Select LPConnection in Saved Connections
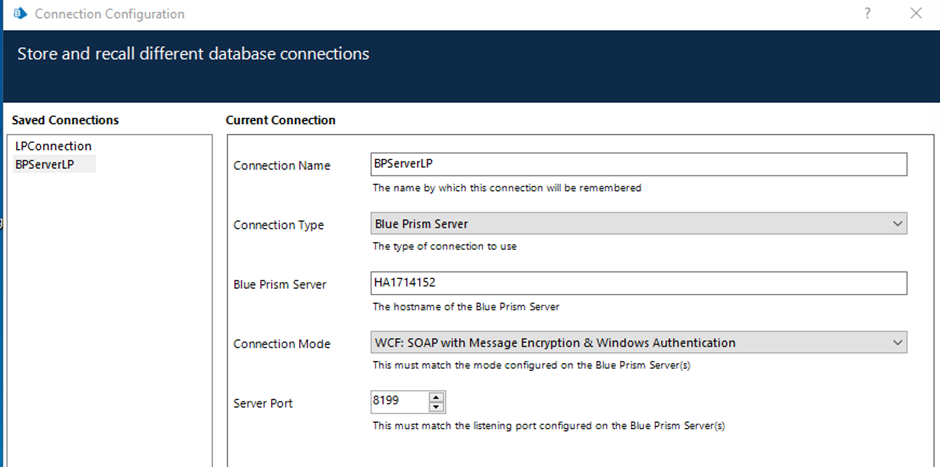The image size is (940, 467). [x=53, y=146]
